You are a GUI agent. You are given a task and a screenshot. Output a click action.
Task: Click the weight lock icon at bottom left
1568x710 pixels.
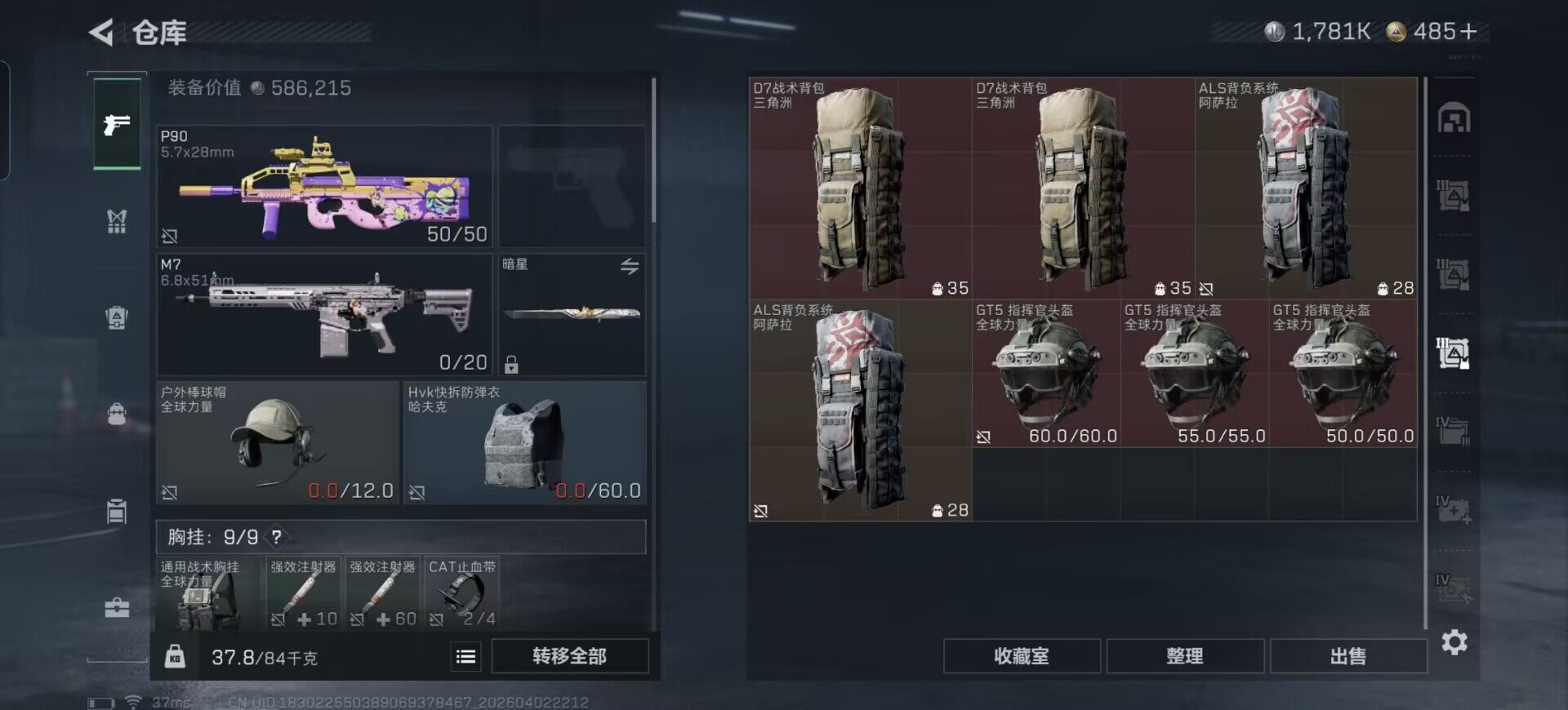[175, 656]
